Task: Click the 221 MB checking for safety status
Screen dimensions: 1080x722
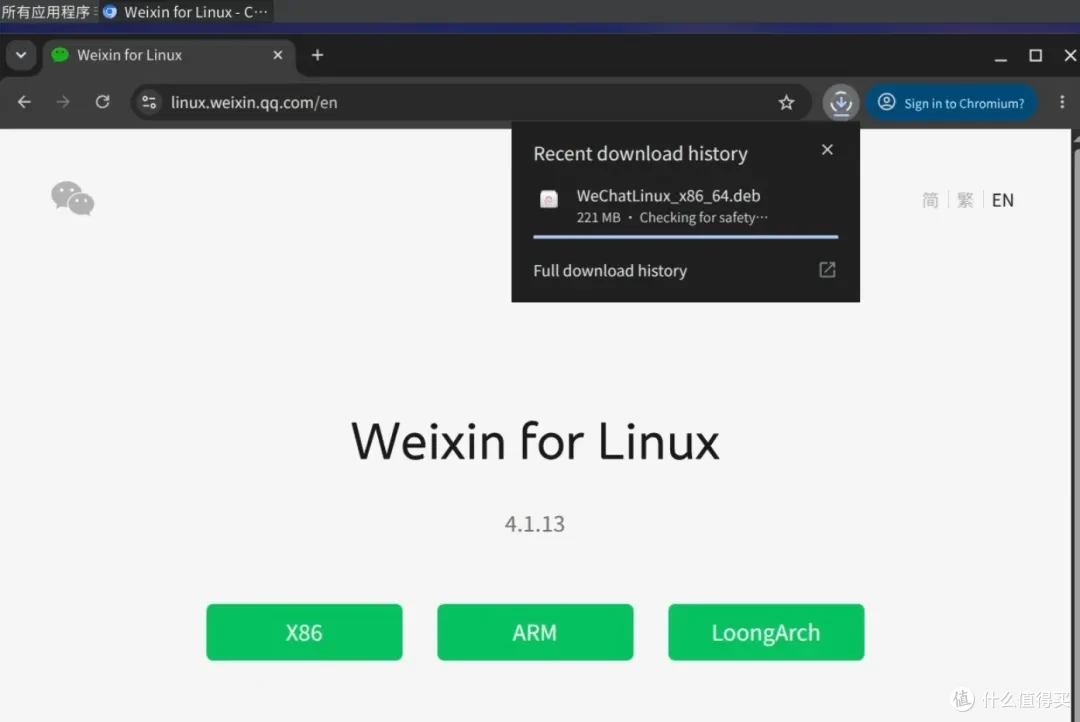Action: pyautogui.click(x=672, y=218)
